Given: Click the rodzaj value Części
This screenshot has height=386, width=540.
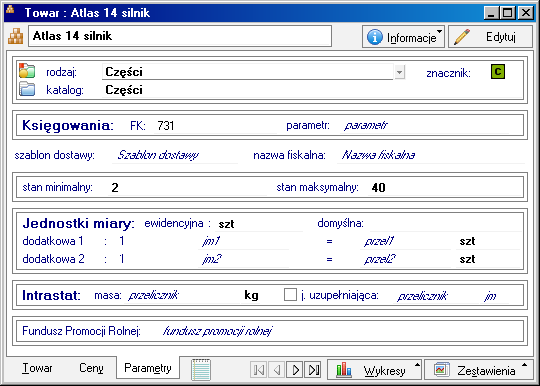Looking at the screenshot, I should tap(247, 72).
